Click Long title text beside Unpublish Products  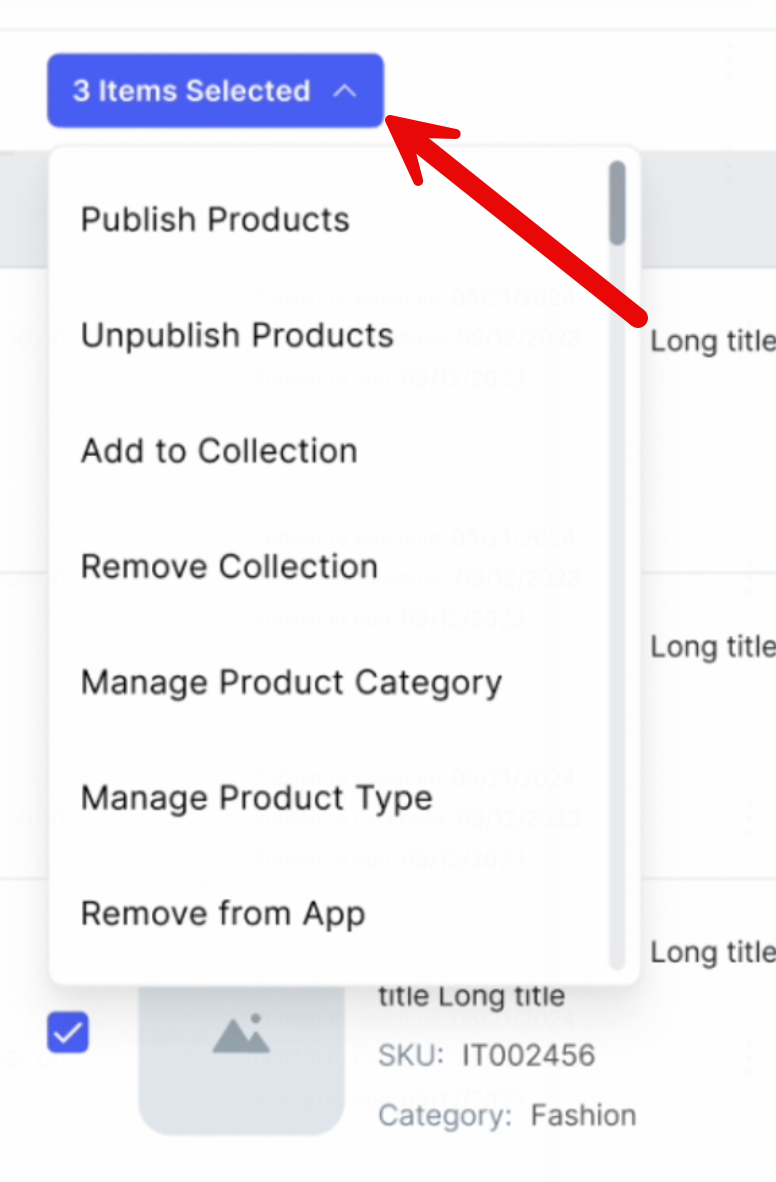(x=712, y=342)
